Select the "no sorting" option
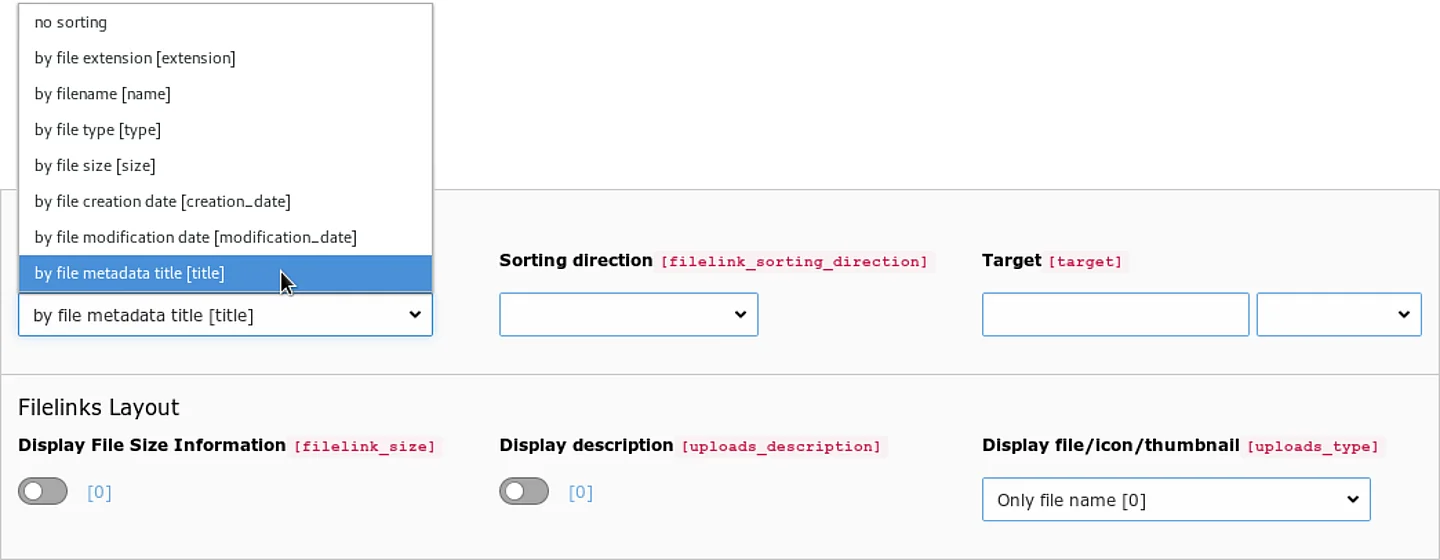The height and width of the screenshot is (560, 1440). point(71,22)
